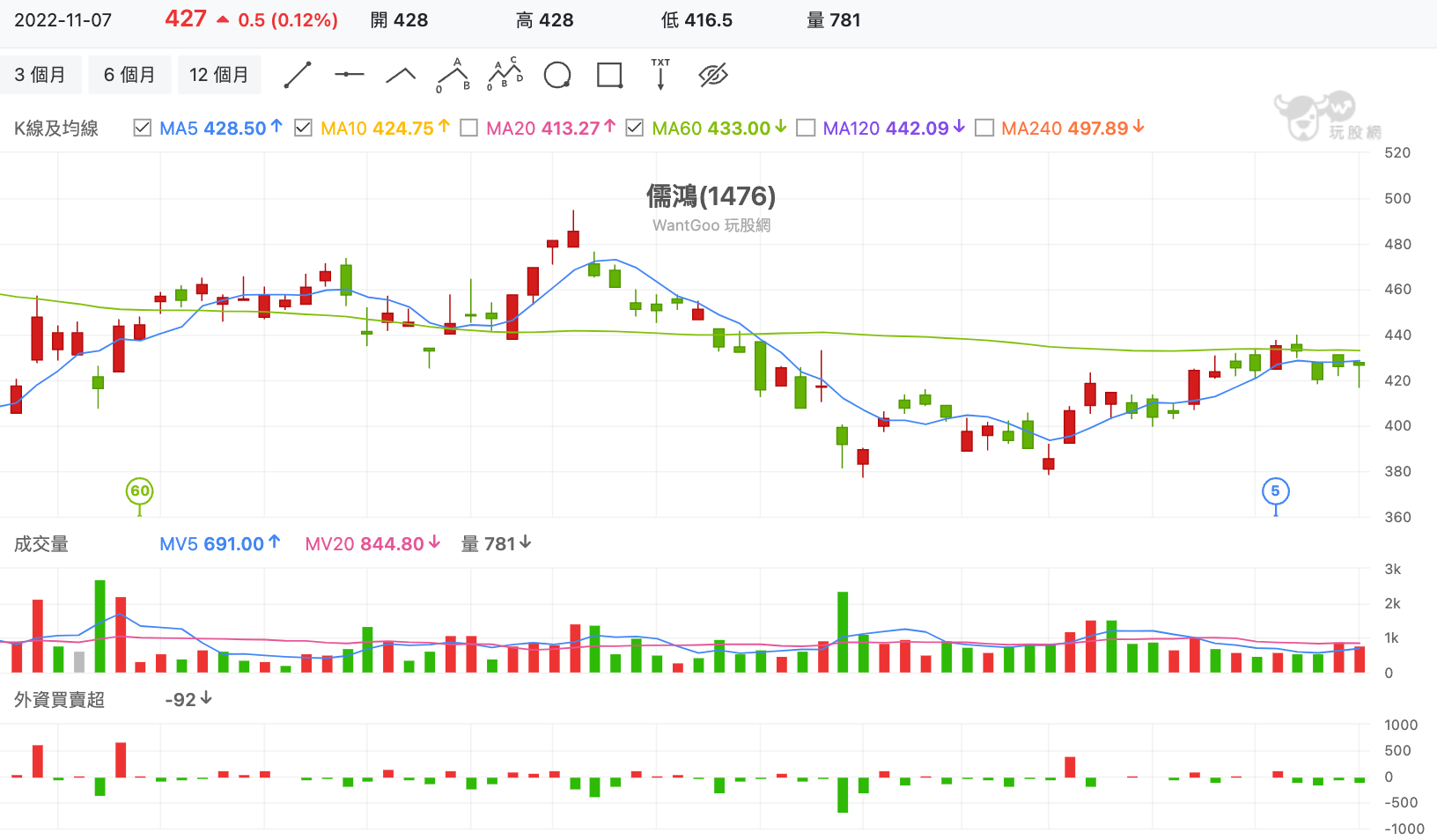Screen dimensions: 1437x840
Task: Click the K線及均線 section label
Action: (56, 128)
